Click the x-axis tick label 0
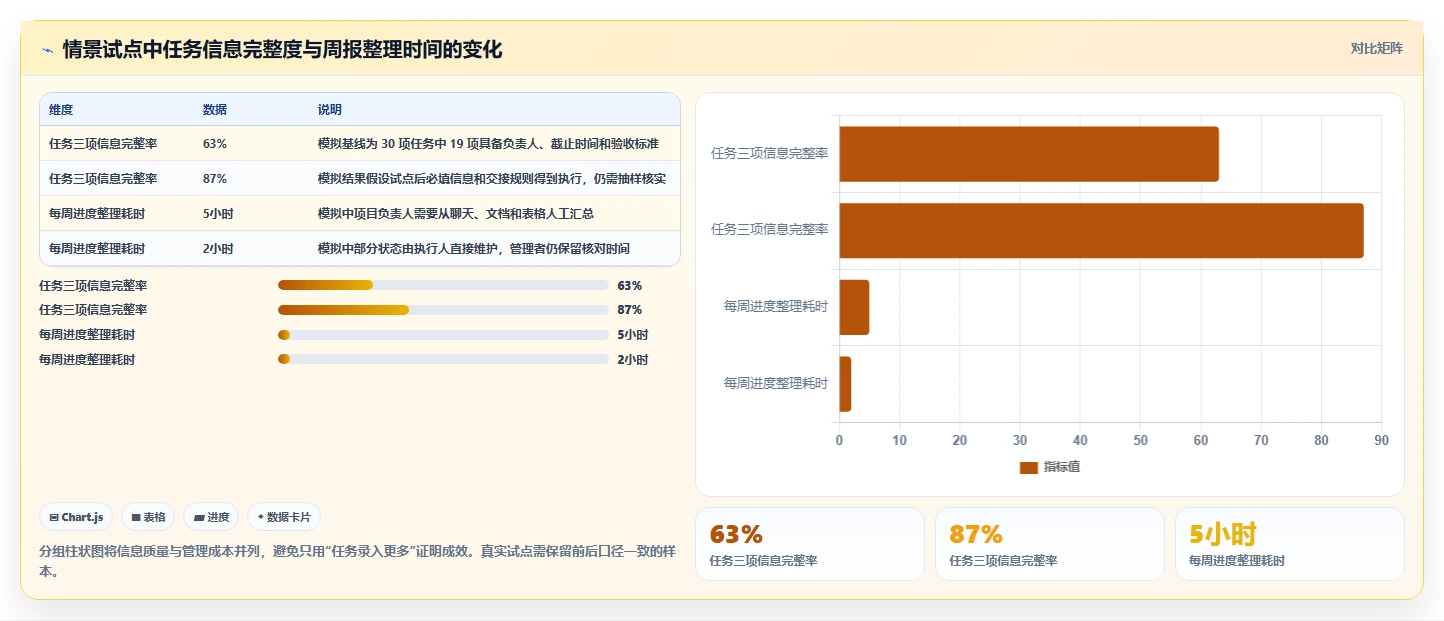 click(839, 440)
